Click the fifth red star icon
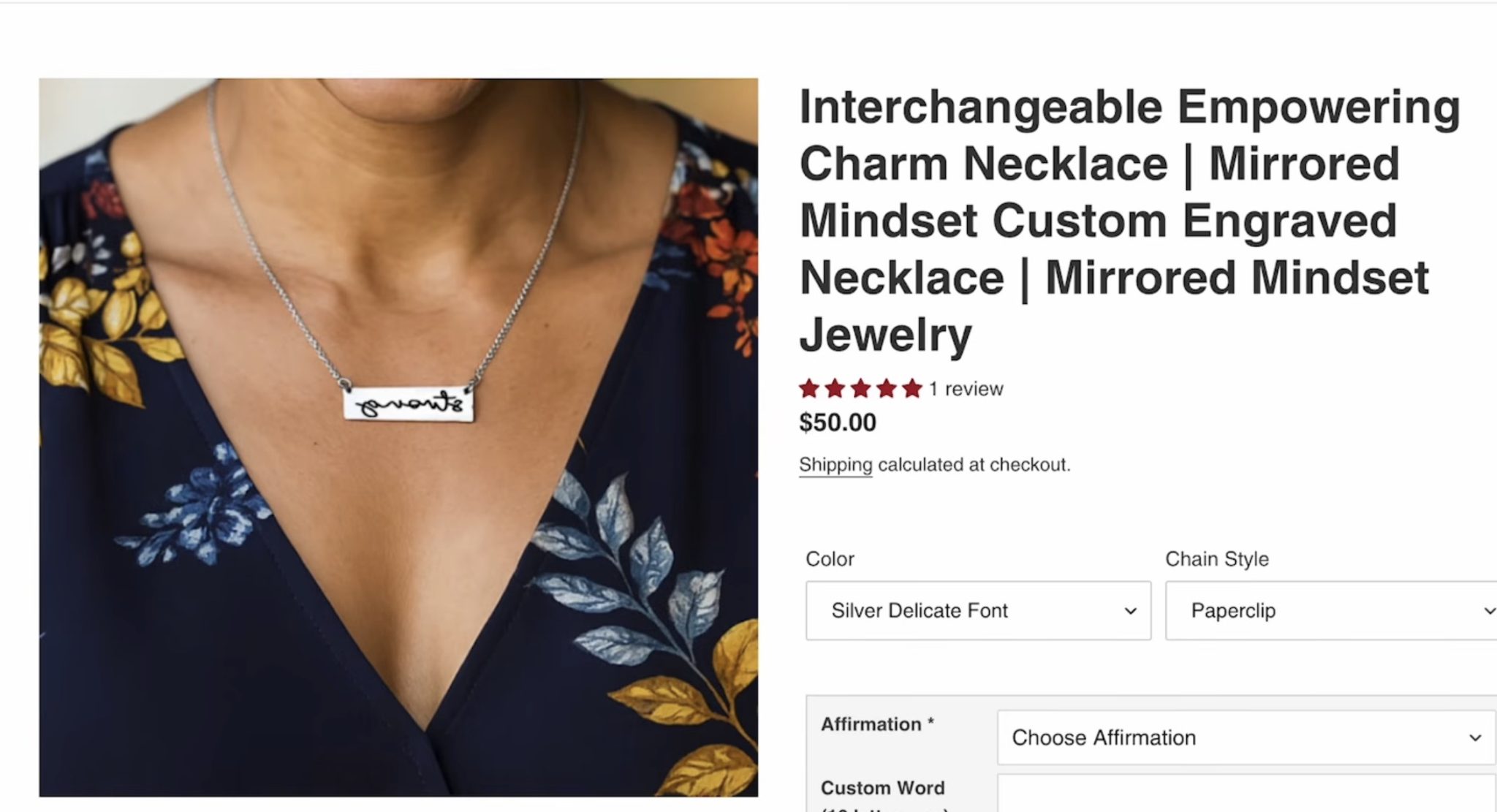Screen dimensions: 1497x812 [914, 389]
